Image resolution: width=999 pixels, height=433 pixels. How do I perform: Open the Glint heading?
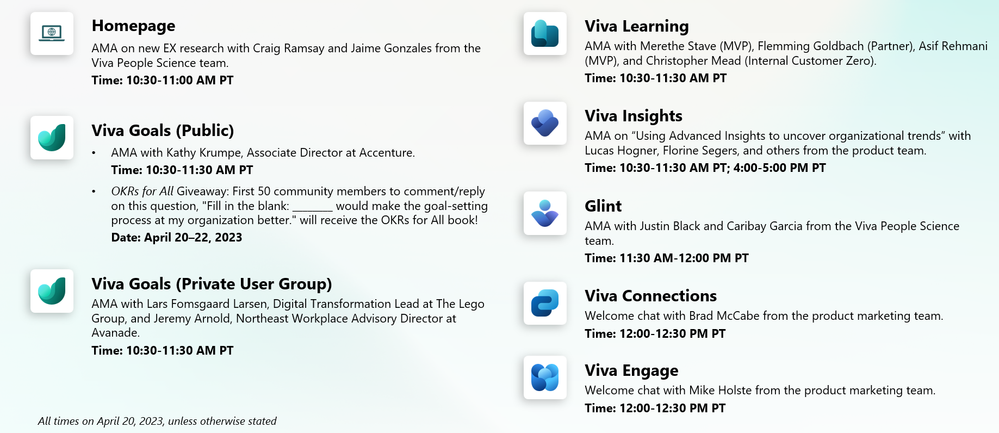click(x=603, y=206)
